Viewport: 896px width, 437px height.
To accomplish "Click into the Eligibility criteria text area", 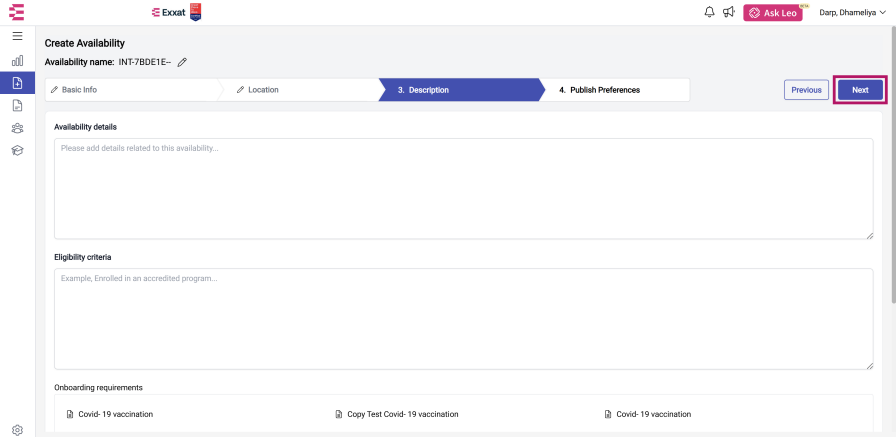I will coord(463,319).
